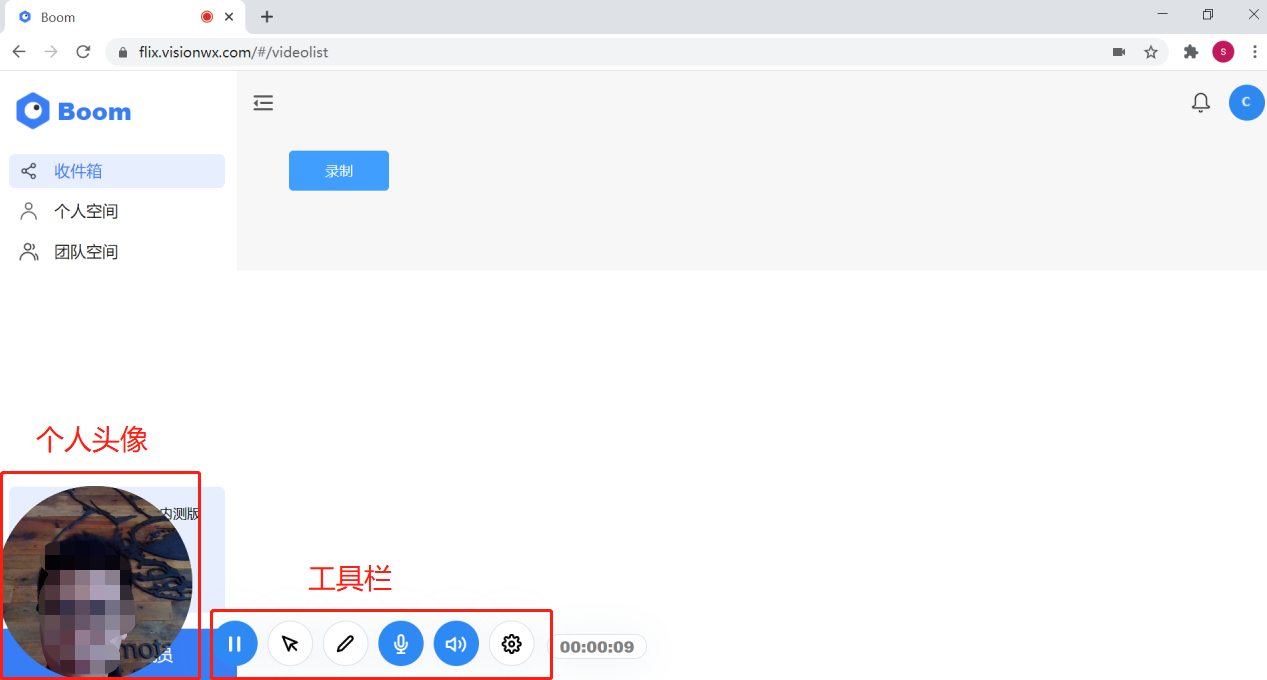Select the Boom browser tab
This screenshot has width=1267, height=680.
tap(126, 17)
